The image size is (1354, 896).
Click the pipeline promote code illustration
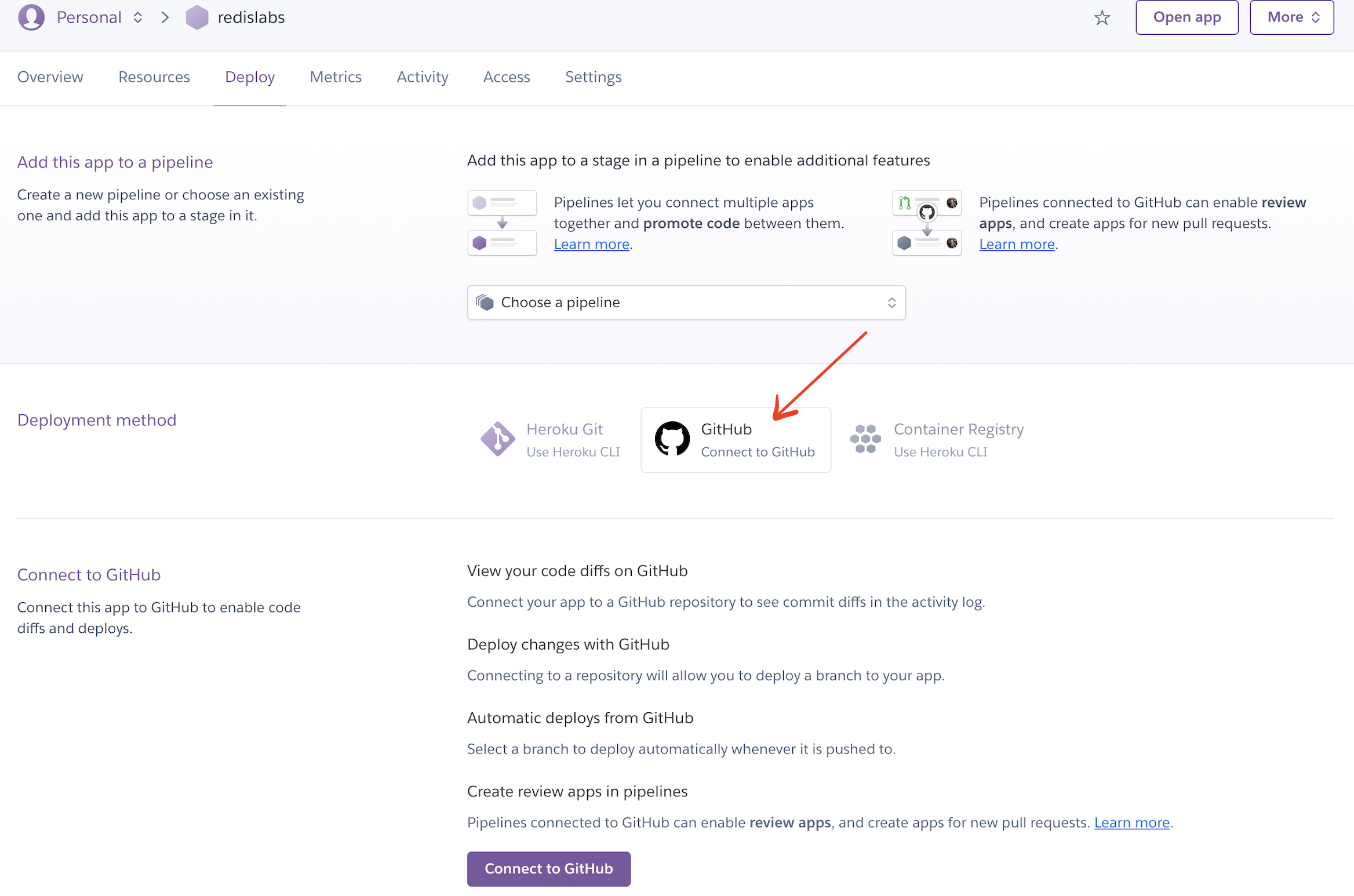[x=502, y=223]
